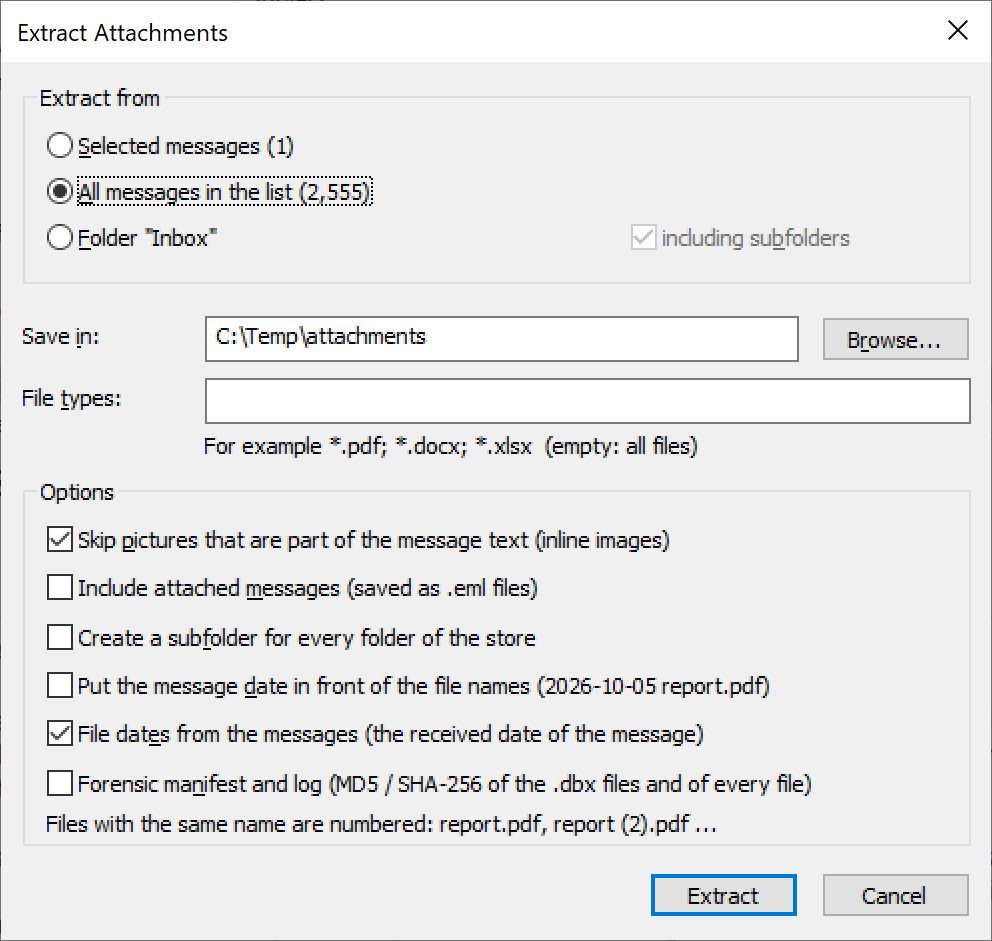Viewport: 992px width, 941px height.
Task: Click the "Save in" path field
Action: pos(502,339)
